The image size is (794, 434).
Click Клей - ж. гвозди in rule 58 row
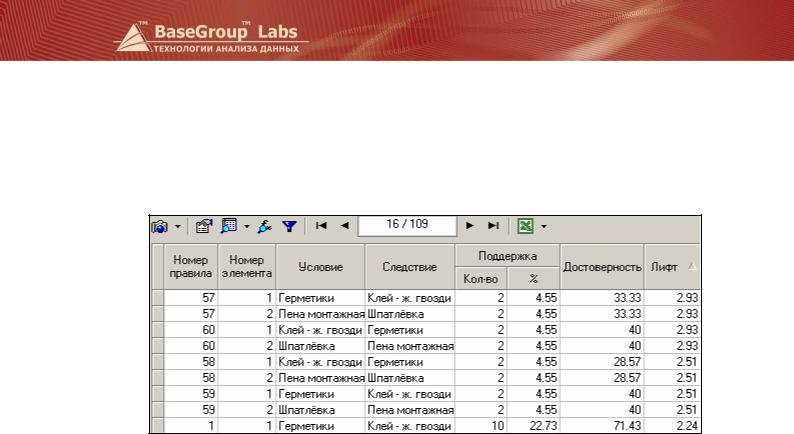(x=320, y=362)
